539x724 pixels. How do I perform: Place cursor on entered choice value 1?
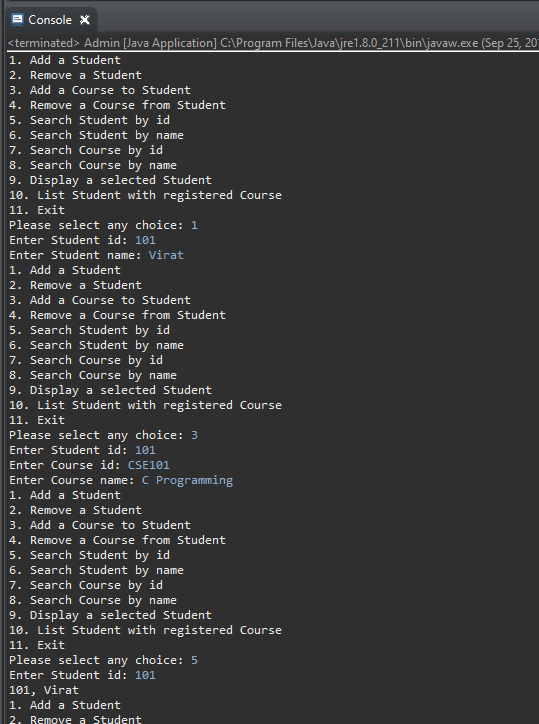tap(194, 225)
